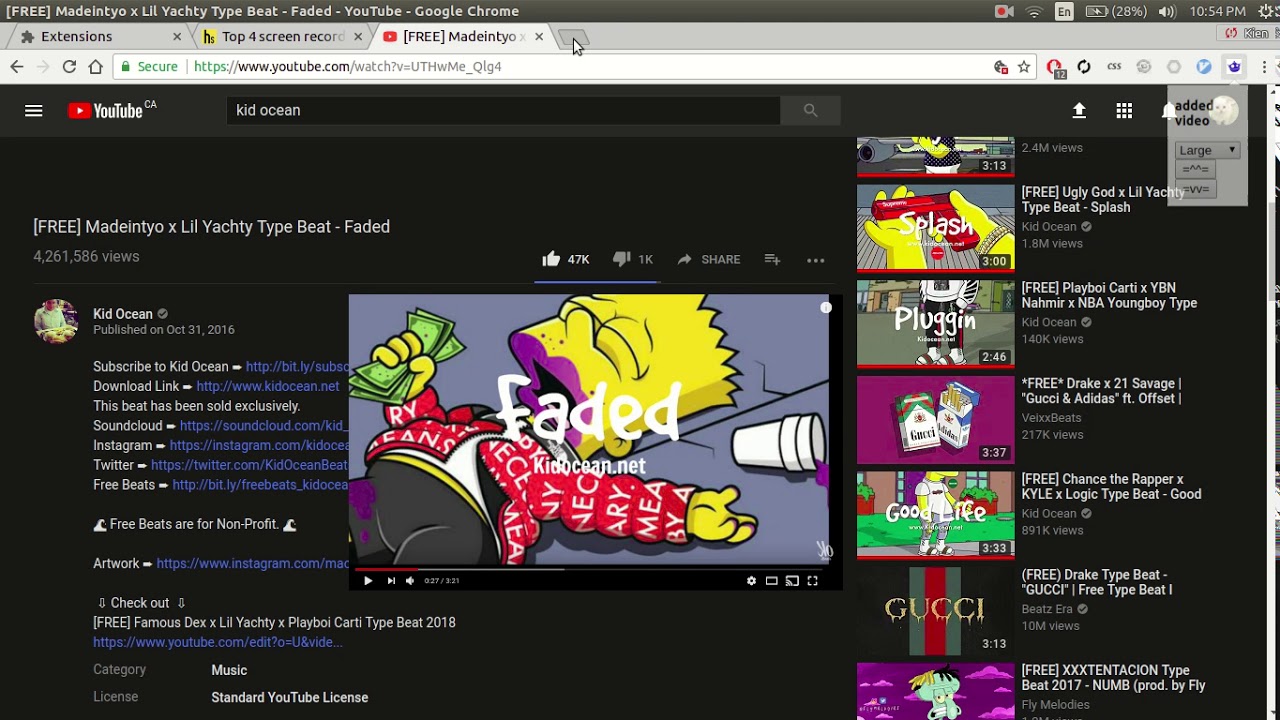Add video to playlist icon
1280x720 pixels.
coord(772,259)
